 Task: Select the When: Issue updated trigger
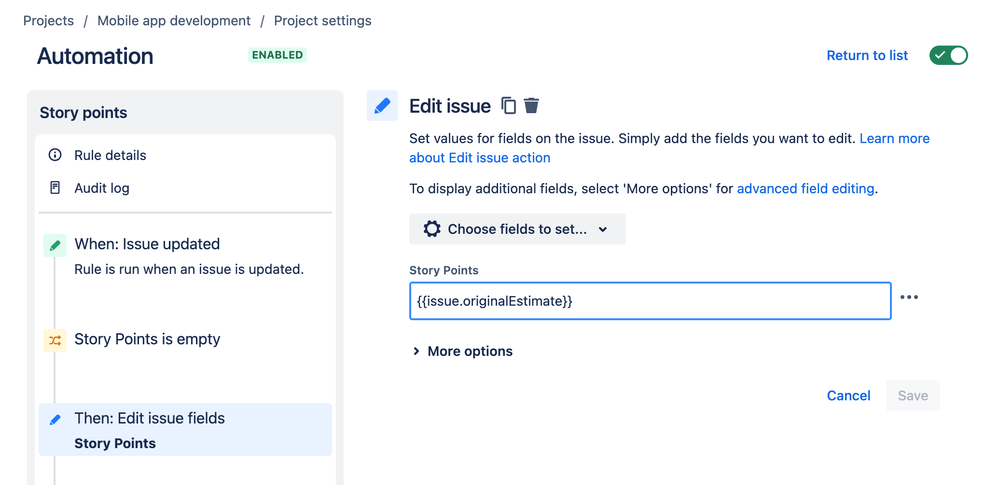pos(147,244)
